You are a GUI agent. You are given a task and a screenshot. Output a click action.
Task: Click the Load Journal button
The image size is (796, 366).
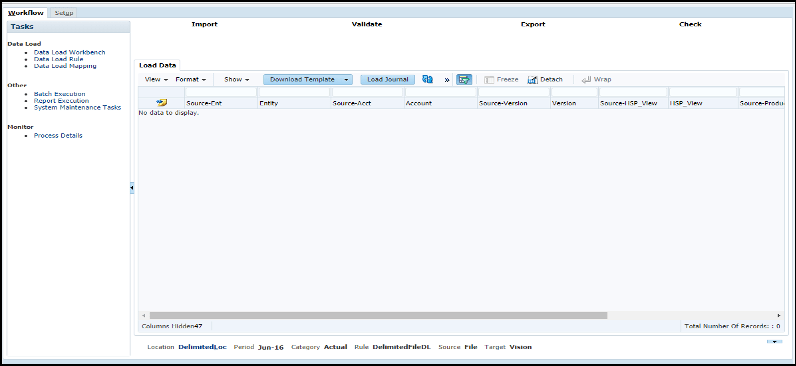point(388,80)
